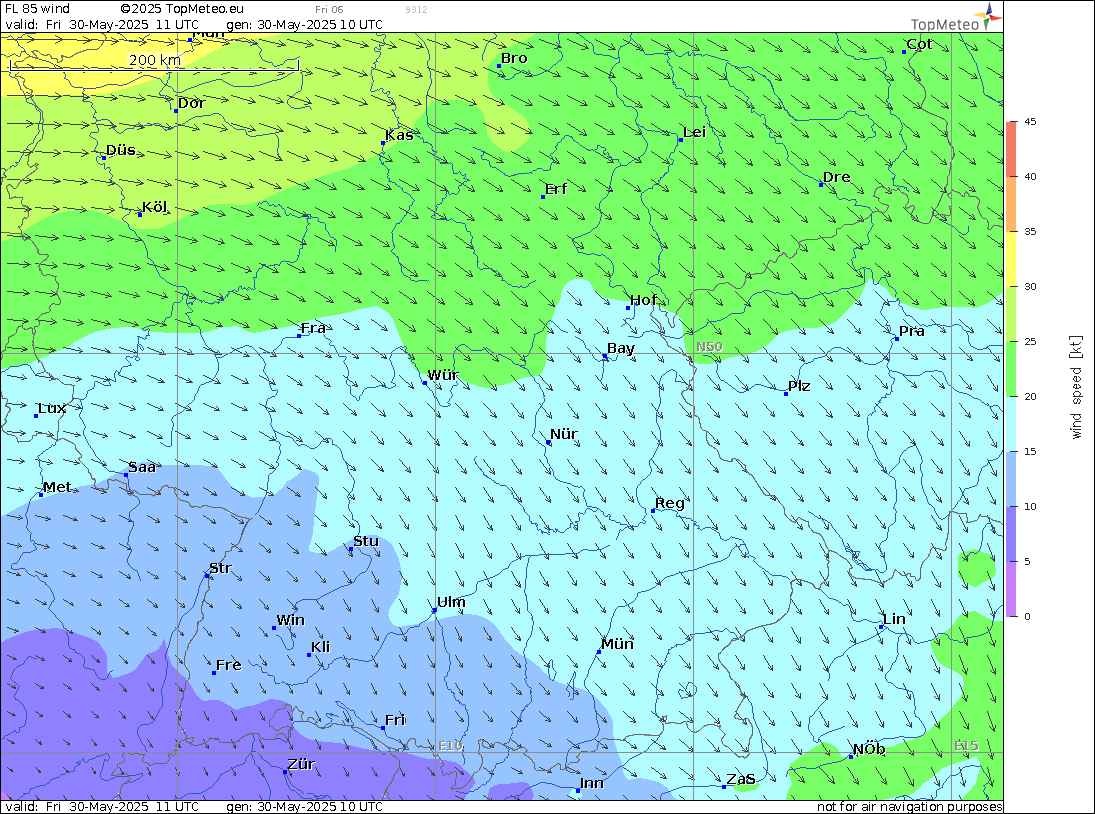Select the Ulm city label
Viewport: 1095px width, 814px height.
pyautogui.click(x=451, y=602)
